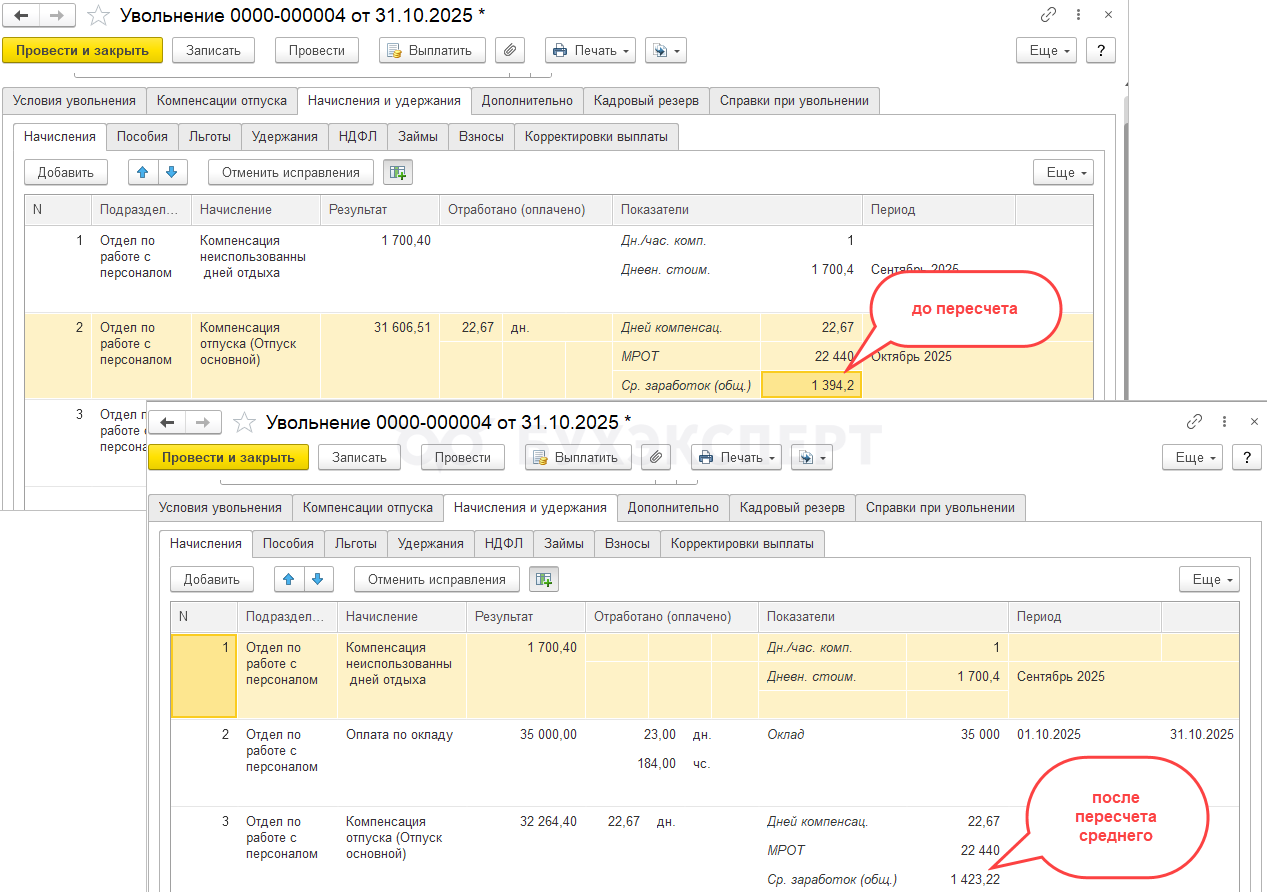Screen dimensions: 1267x892
Task: Open the Справки при увольнении tab in back window
Action: (795, 100)
